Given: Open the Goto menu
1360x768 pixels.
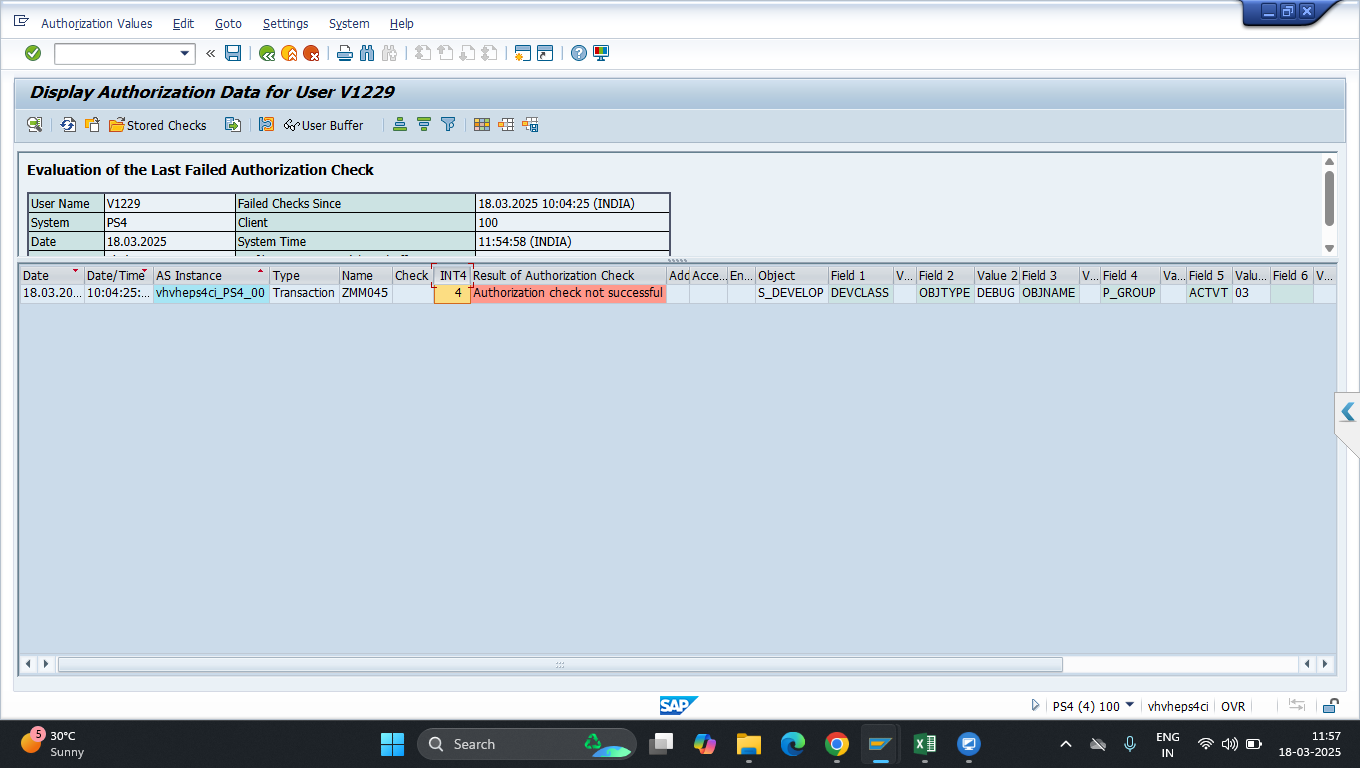Looking at the screenshot, I should (228, 23).
